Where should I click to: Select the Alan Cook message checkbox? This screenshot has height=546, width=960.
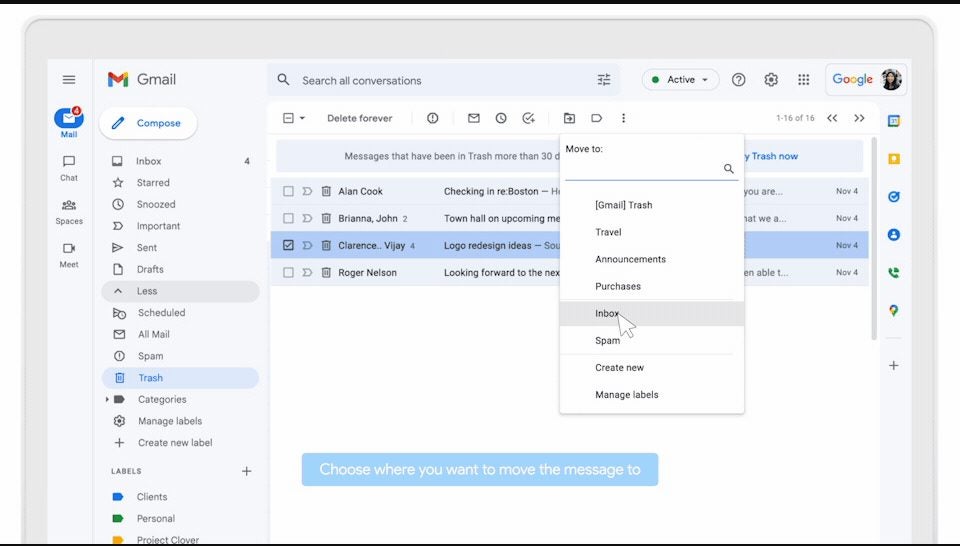288,192
